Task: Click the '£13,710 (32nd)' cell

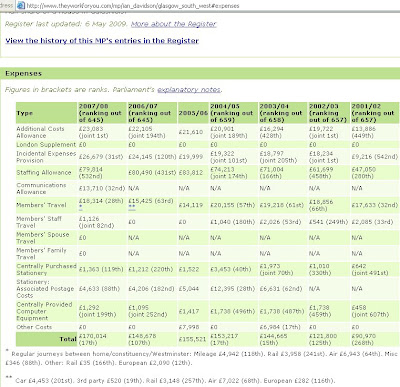Action: tap(101, 188)
